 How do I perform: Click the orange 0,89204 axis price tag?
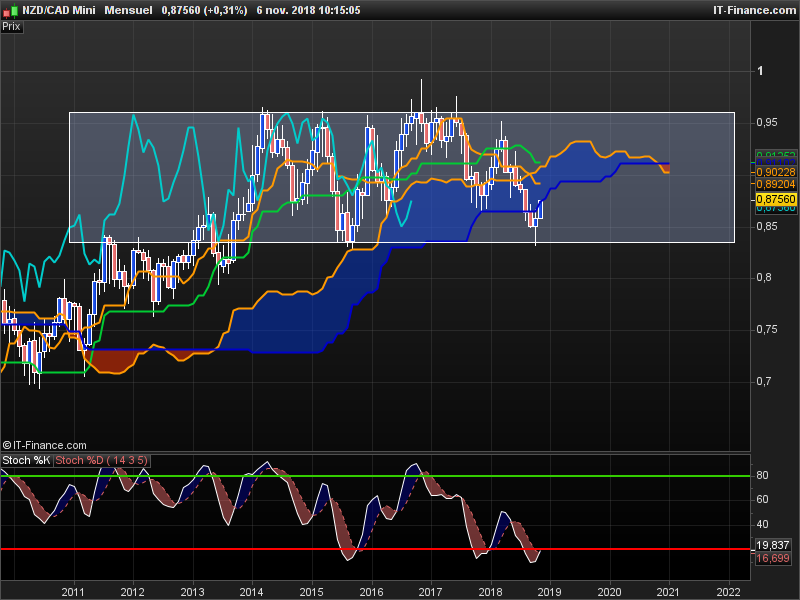[x=776, y=185]
